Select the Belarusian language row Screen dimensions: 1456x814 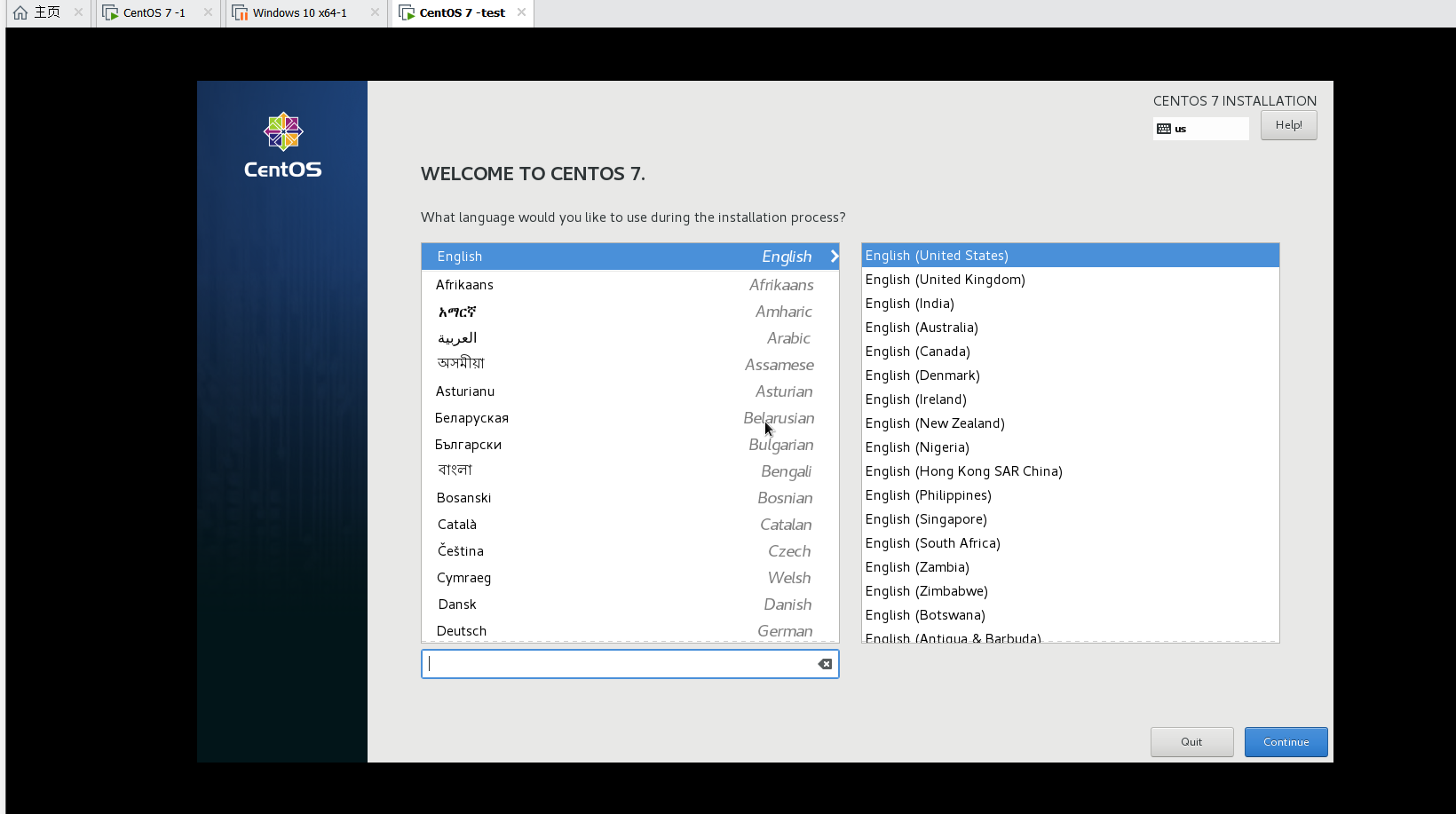[630, 418]
